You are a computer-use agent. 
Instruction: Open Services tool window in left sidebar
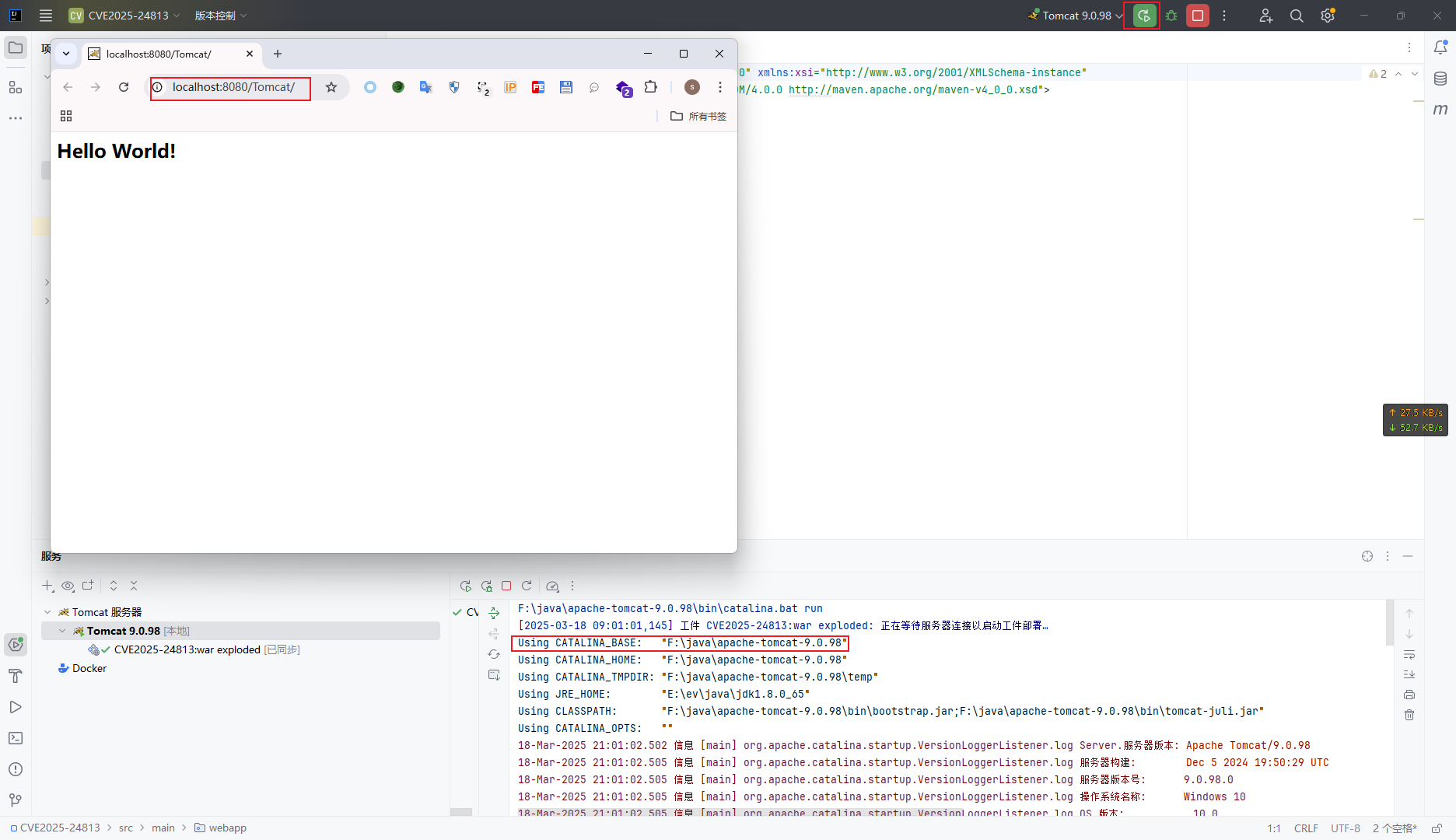coord(16,644)
